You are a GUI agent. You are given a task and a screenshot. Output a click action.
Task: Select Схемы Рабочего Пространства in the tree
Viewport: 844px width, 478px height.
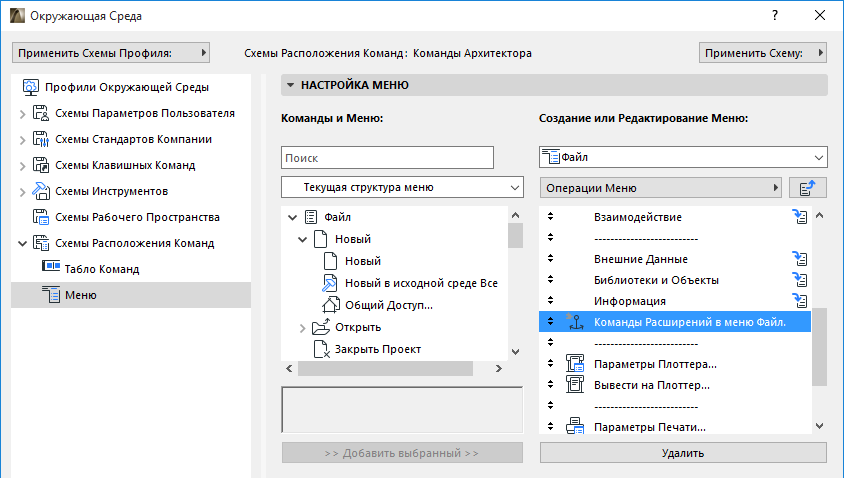[137, 217]
